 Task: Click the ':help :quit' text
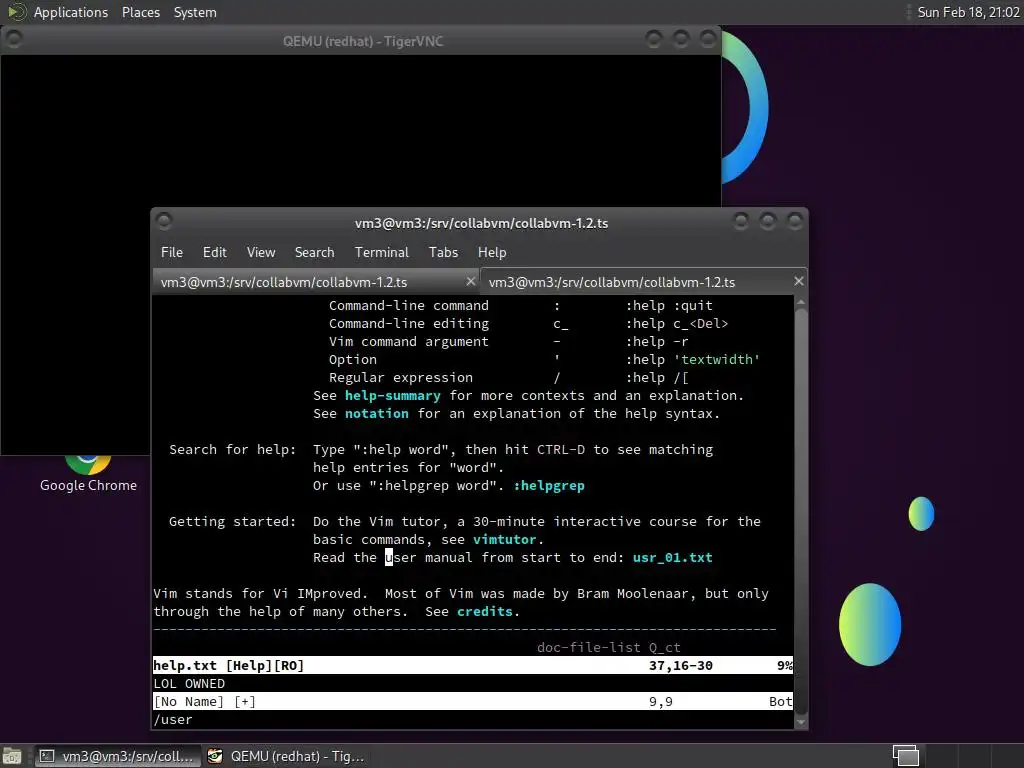pos(669,306)
